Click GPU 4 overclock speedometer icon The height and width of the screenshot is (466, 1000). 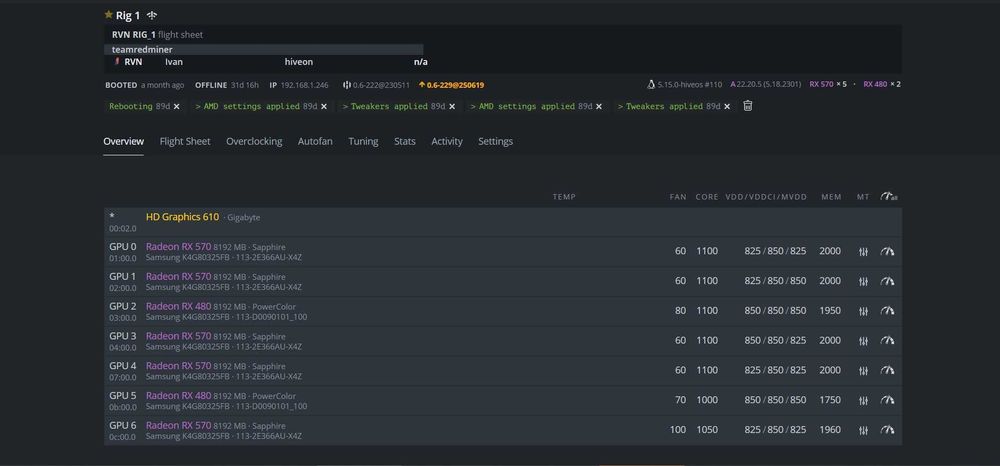pos(888,371)
